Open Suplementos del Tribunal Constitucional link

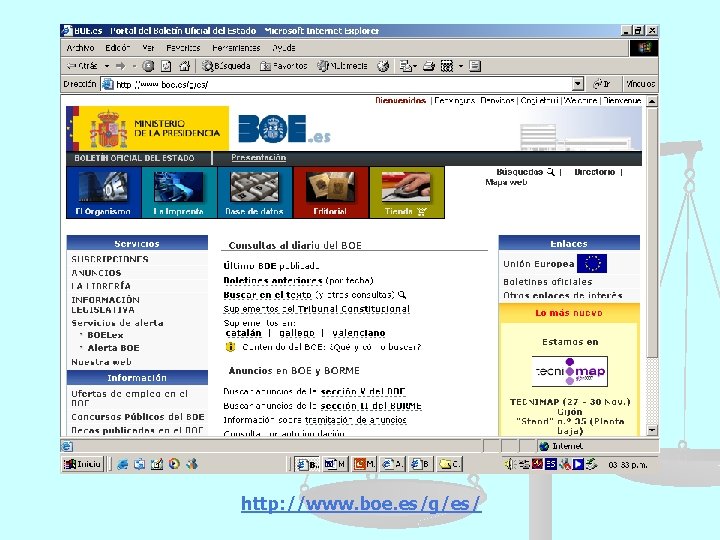[316, 309]
